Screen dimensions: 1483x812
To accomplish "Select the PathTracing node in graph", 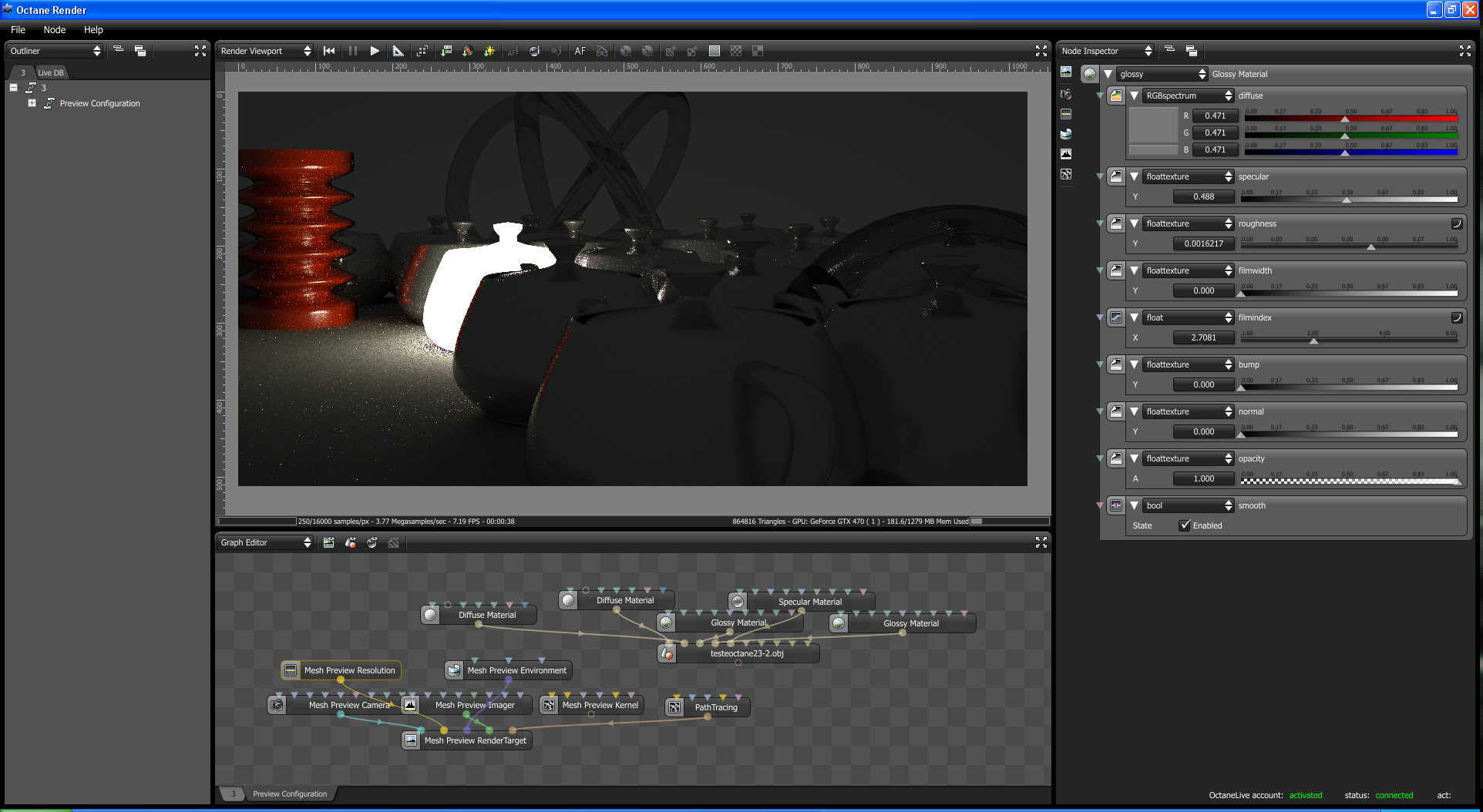I will point(715,707).
